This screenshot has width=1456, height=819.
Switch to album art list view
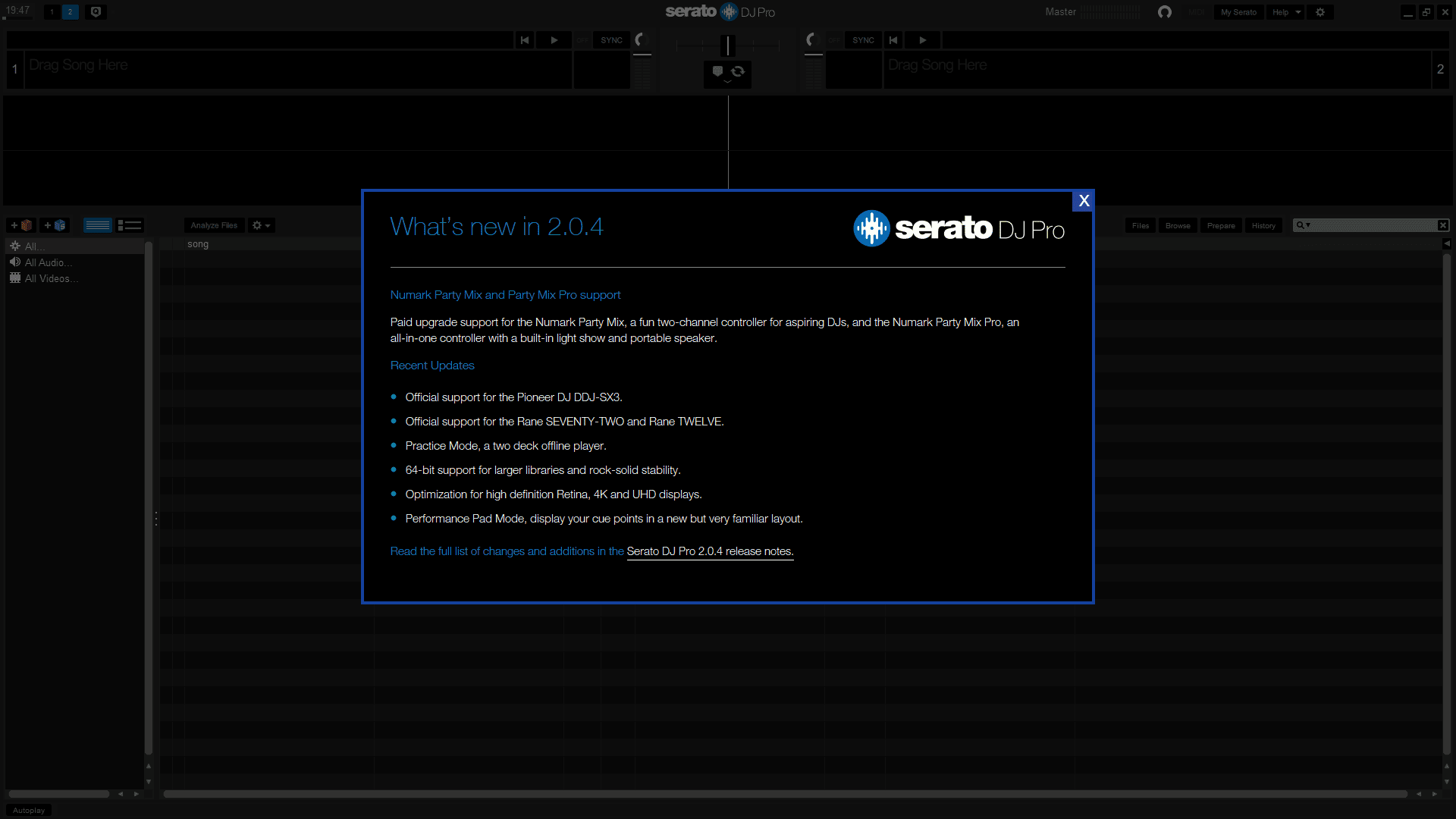click(130, 225)
